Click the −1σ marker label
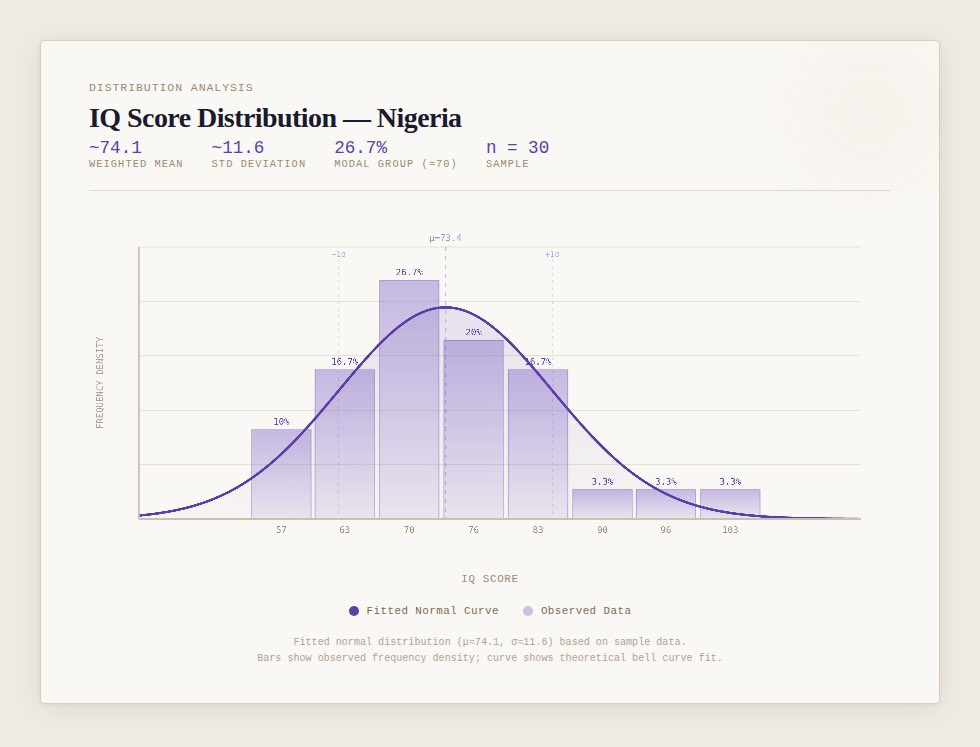The width and height of the screenshot is (980, 747). tap(339, 254)
